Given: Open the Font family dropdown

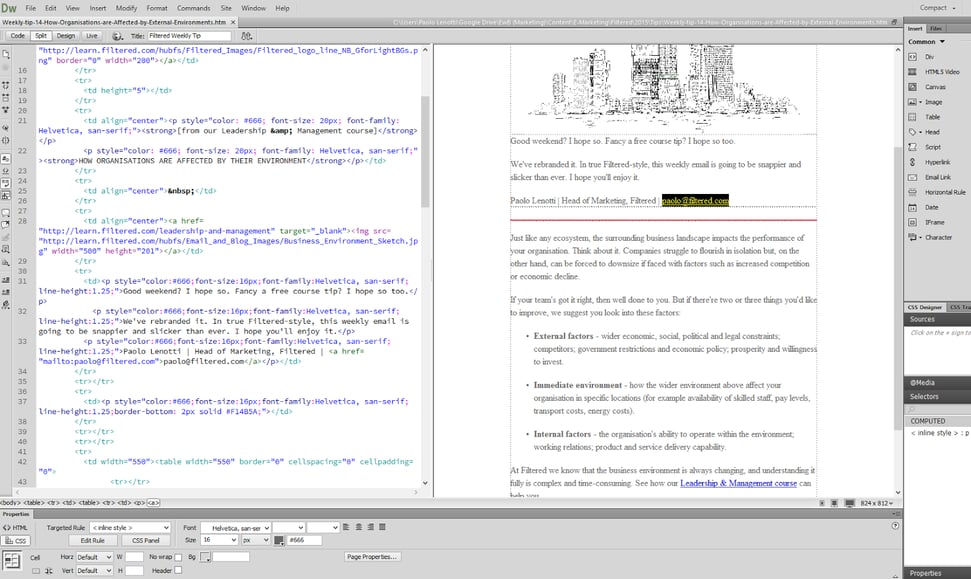Looking at the screenshot, I should [x=236, y=528].
